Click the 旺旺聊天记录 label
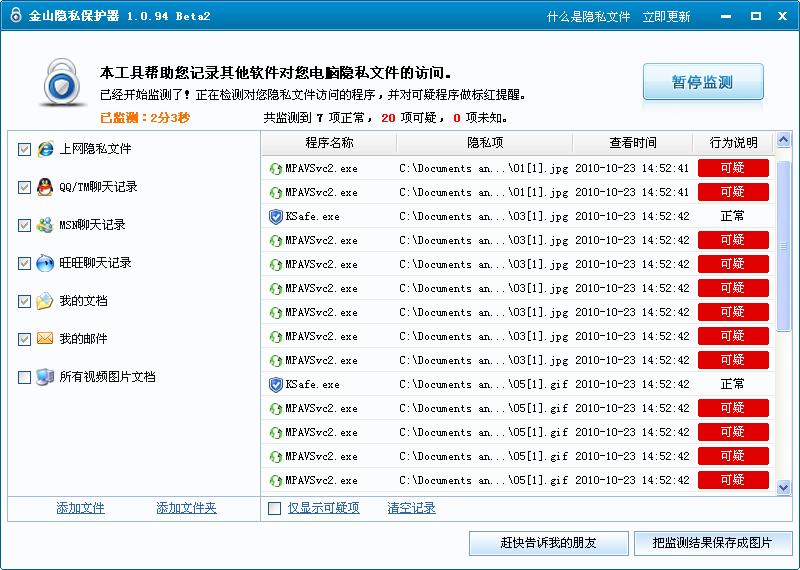 [x=95, y=263]
